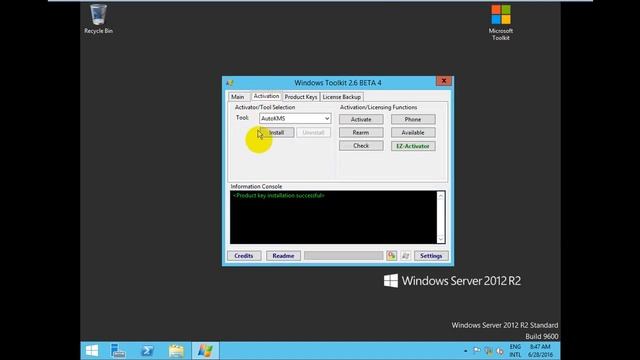Viewport: 640px width, 360px height.
Task: Open the volume speaker tray icon
Action: (x=500, y=351)
